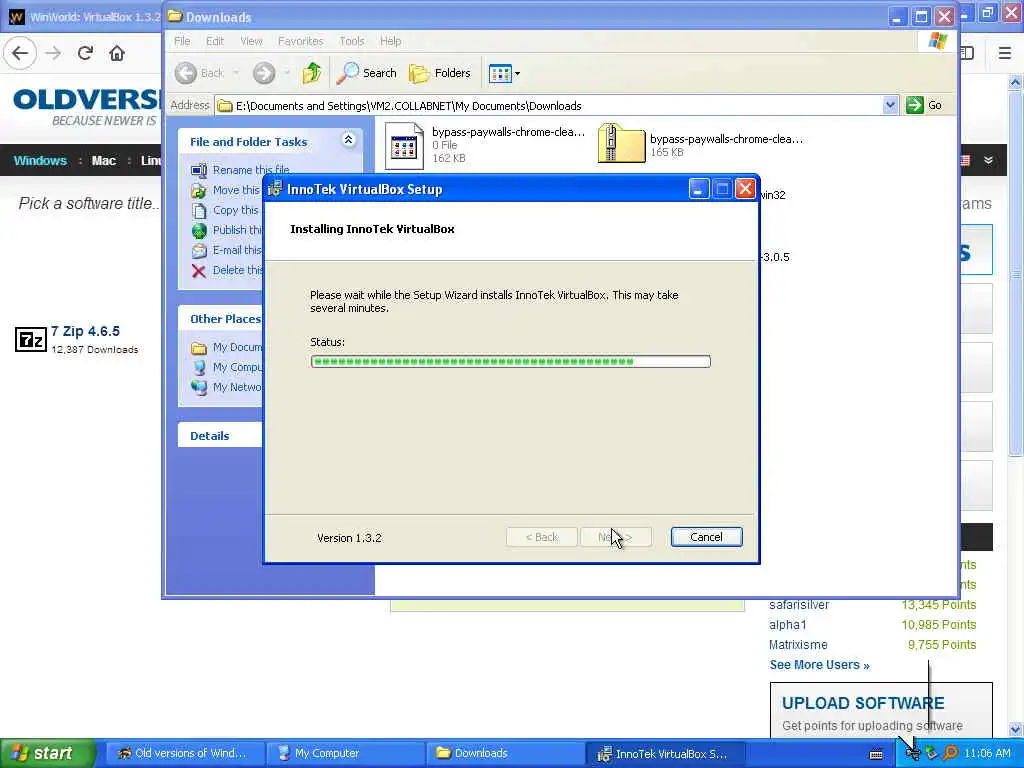Image resolution: width=1024 pixels, height=768 pixels.
Task: Open My Network Places under Other Places
Action: [x=236, y=387]
